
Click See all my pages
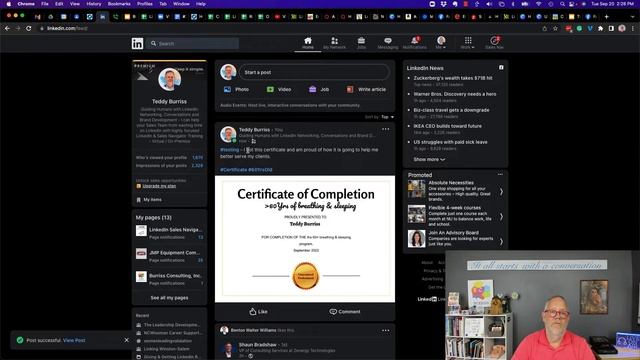169,298
